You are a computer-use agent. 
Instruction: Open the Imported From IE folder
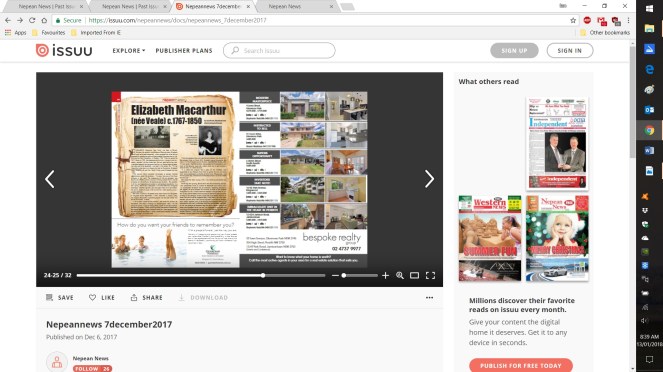[x=96, y=33]
